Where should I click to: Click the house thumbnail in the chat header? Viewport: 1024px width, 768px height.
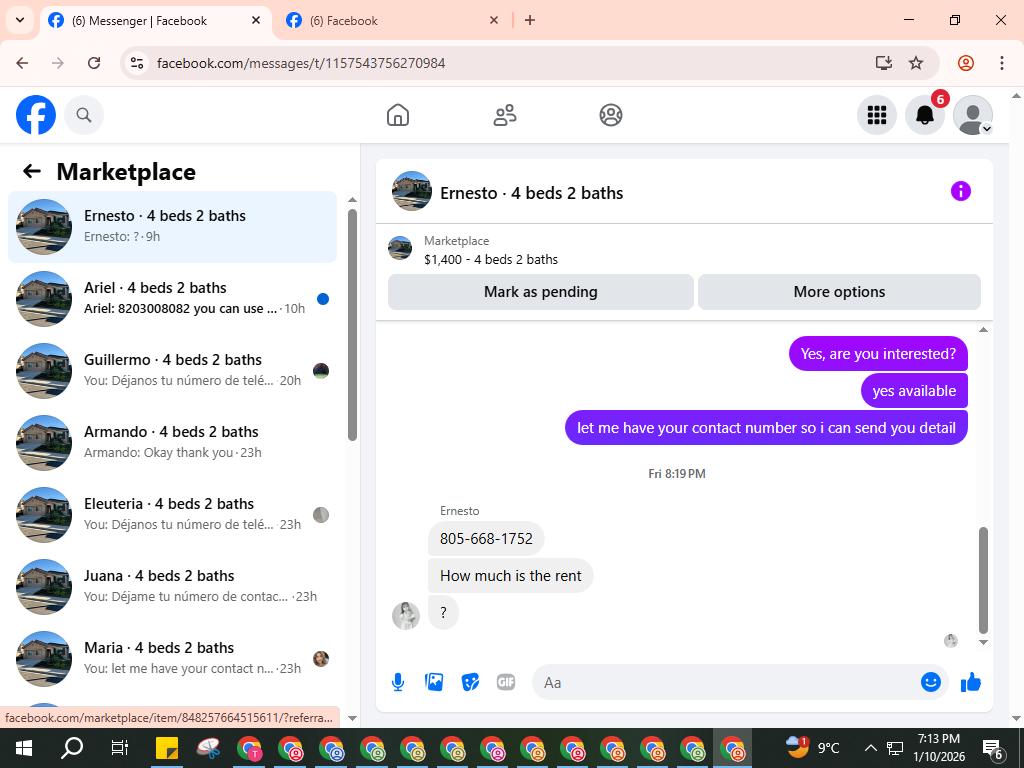click(411, 191)
